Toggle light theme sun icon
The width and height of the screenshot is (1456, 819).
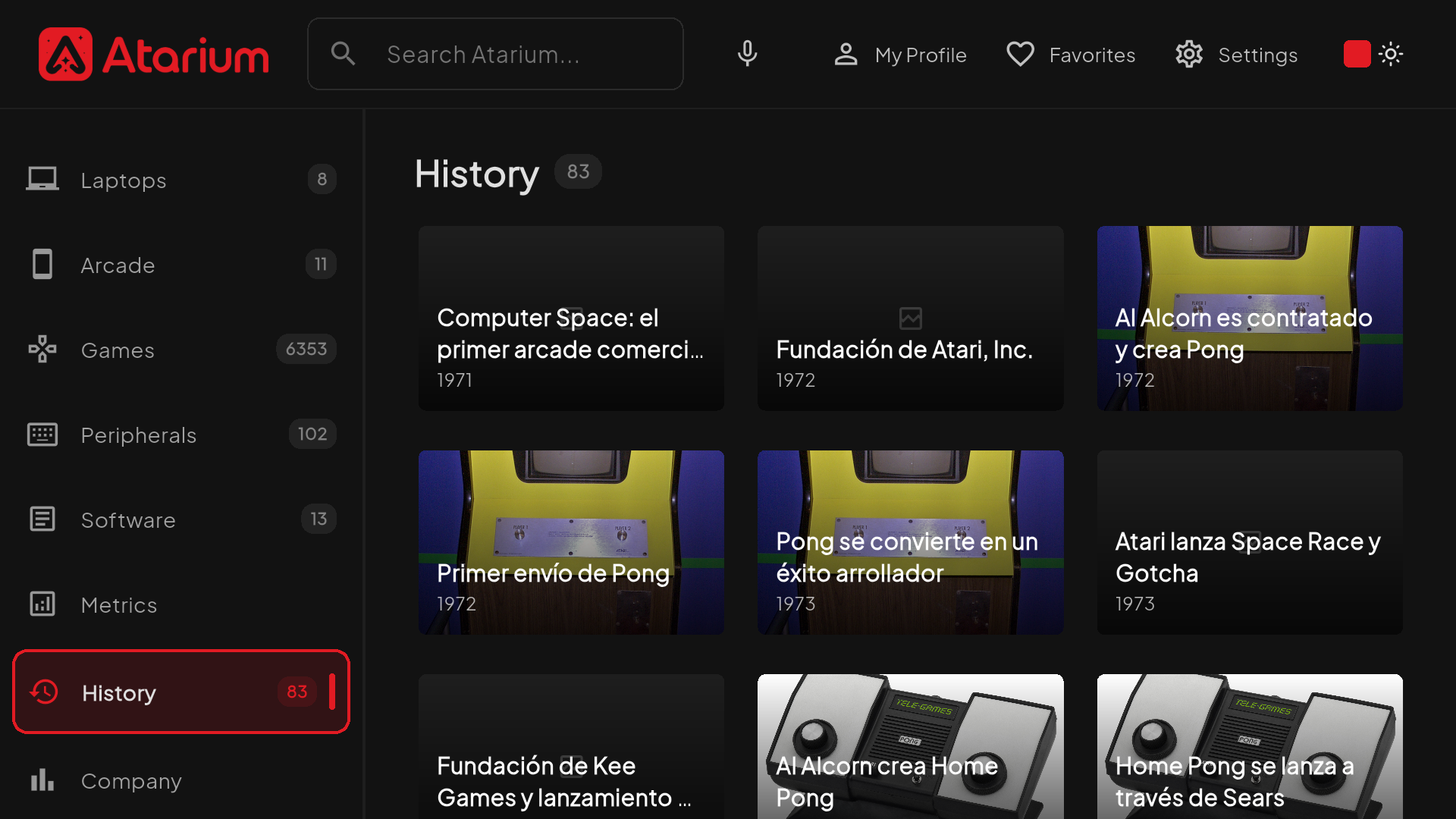point(1391,54)
